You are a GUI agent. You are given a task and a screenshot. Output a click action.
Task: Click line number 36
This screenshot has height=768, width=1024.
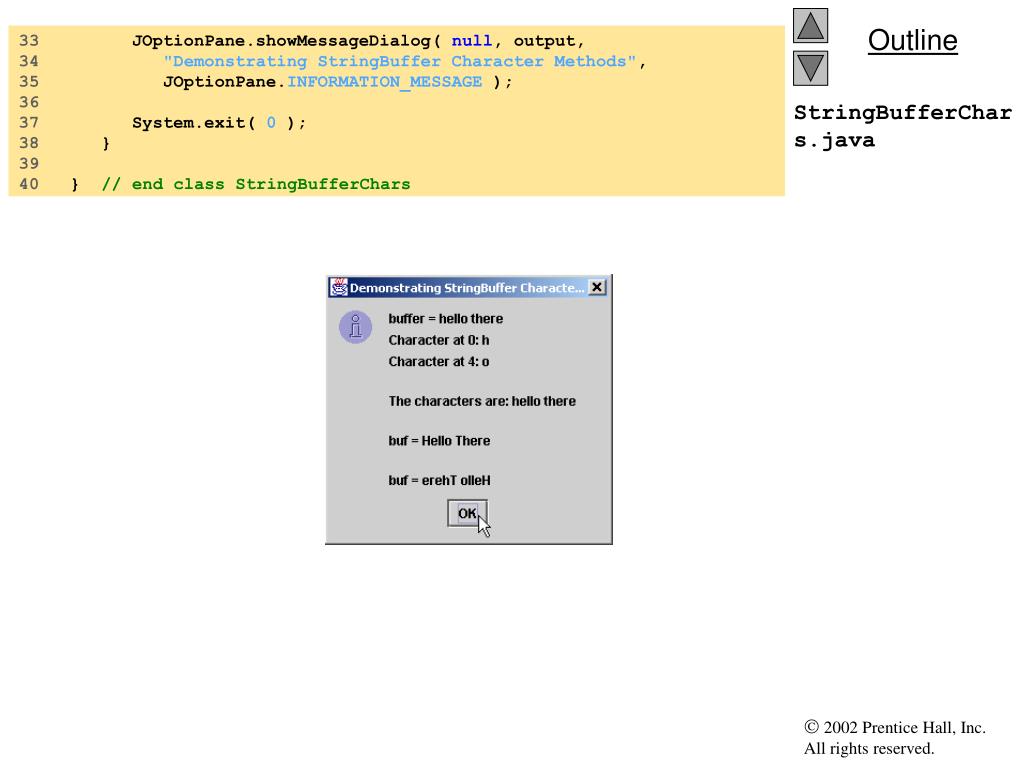pos(29,103)
